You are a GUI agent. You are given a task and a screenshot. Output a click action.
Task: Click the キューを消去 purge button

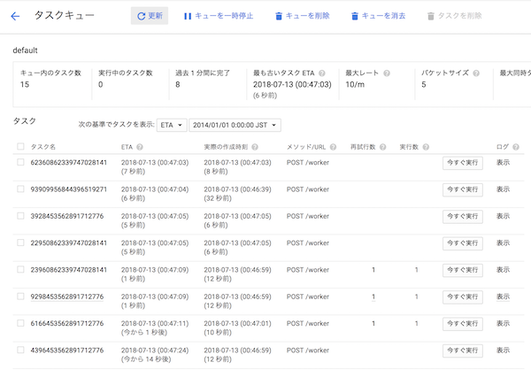[378, 16]
